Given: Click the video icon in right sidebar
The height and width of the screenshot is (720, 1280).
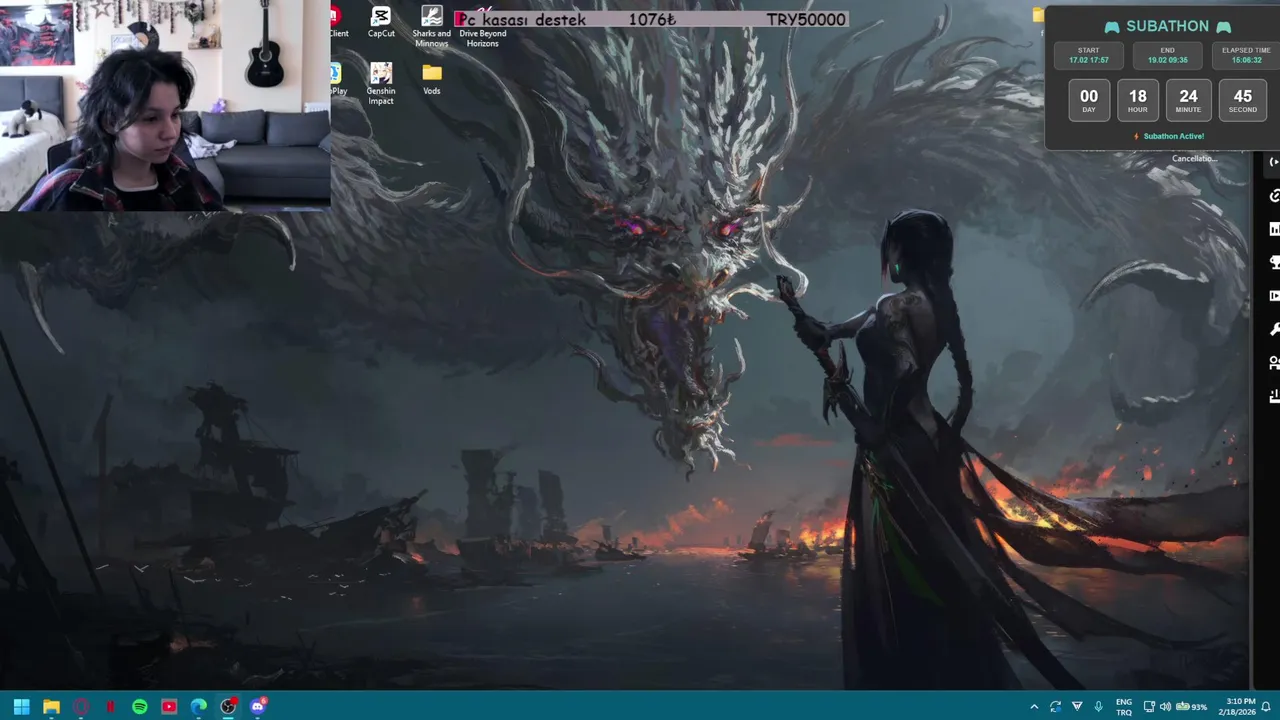Looking at the screenshot, I should point(1274,296).
